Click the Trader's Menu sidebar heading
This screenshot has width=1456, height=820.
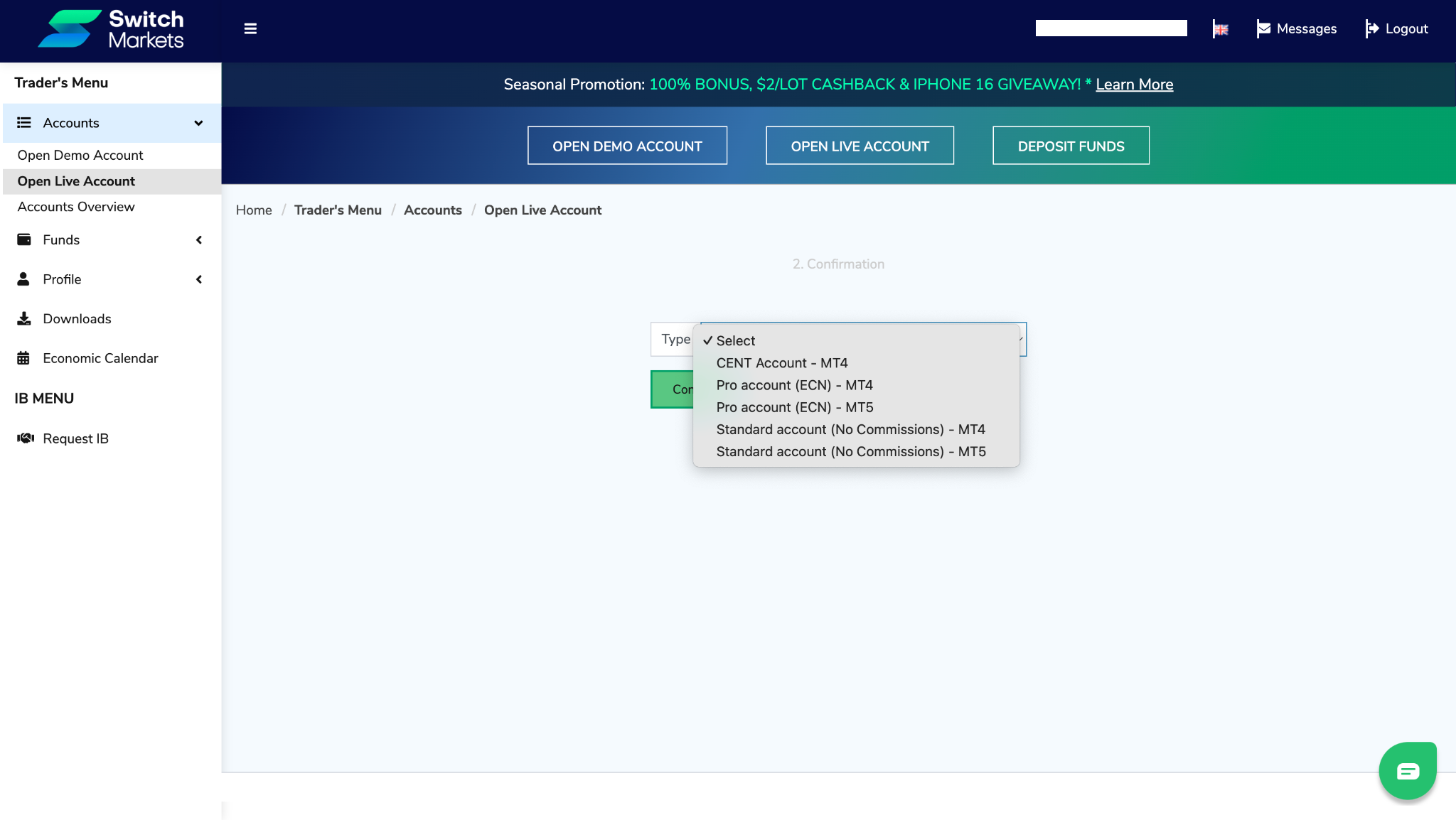(x=61, y=83)
